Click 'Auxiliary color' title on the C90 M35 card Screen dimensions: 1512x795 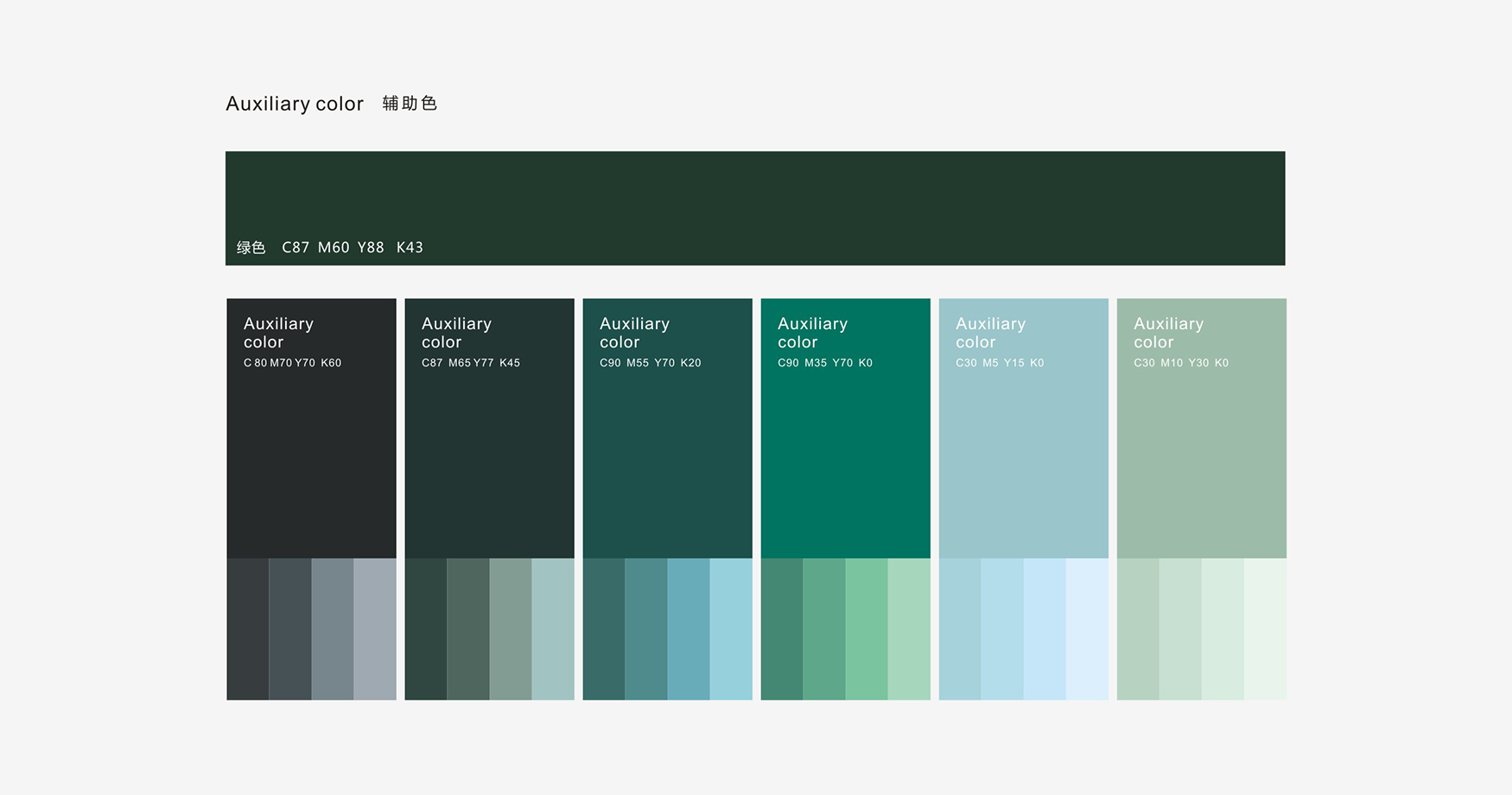[812, 333]
